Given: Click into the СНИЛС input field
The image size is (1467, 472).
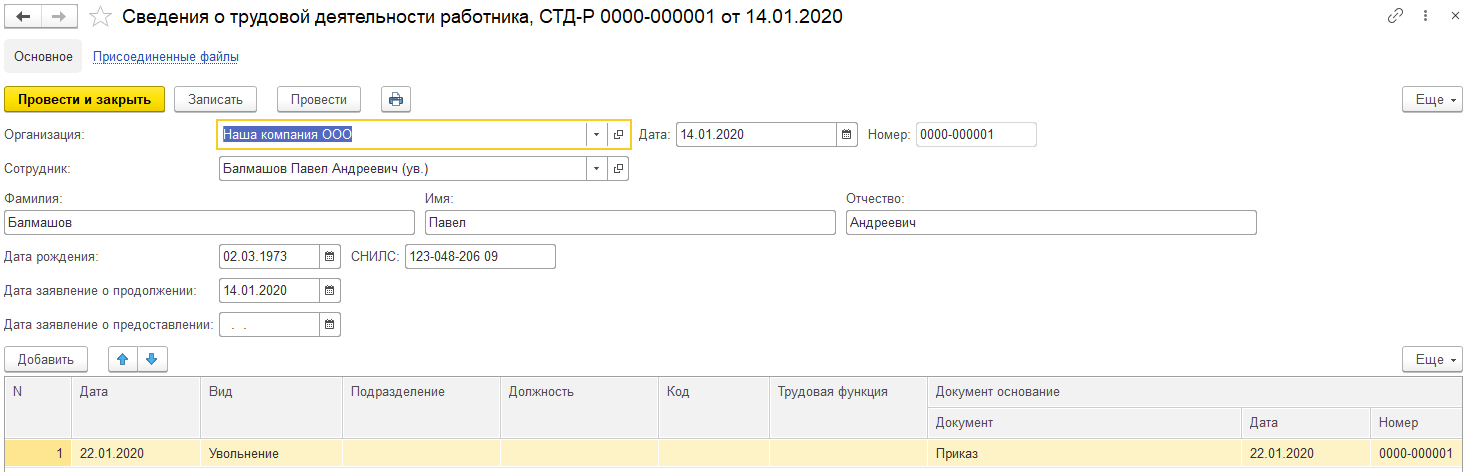Looking at the screenshot, I should pos(479,257).
